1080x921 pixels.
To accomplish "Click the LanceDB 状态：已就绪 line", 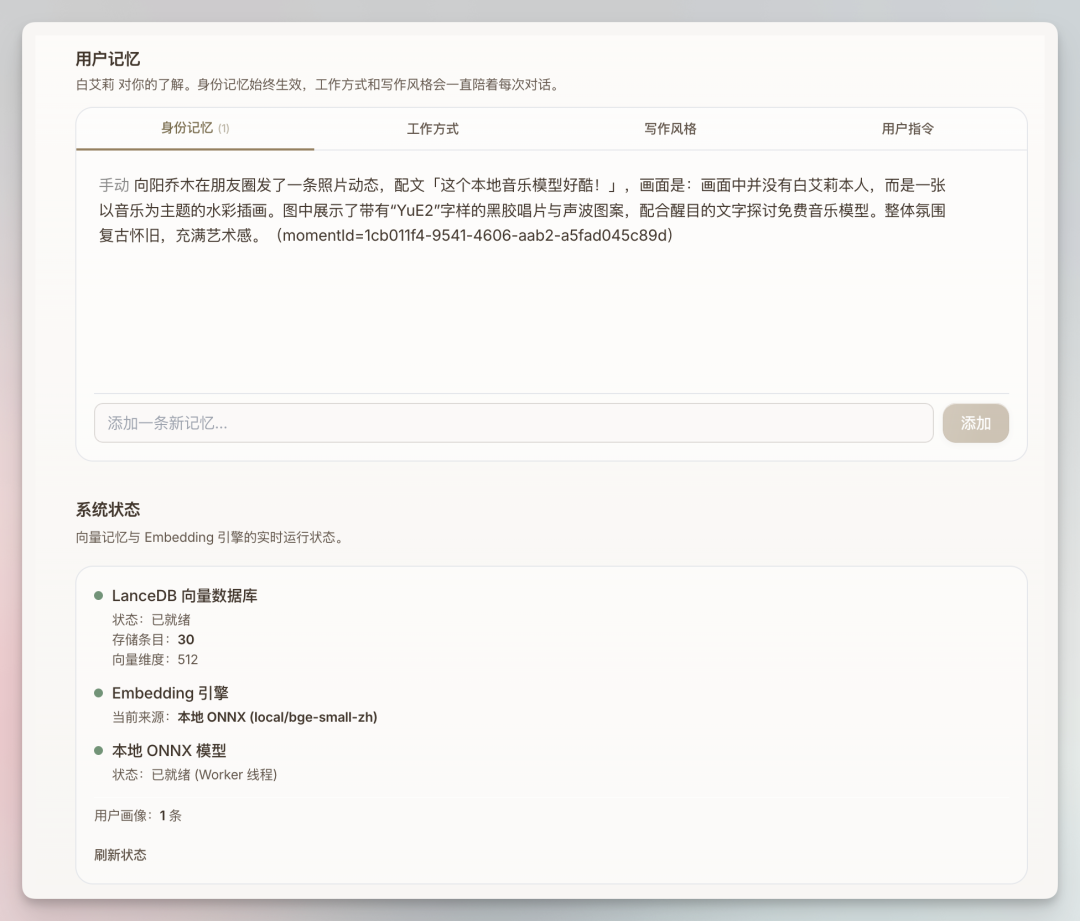I will click(152, 619).
